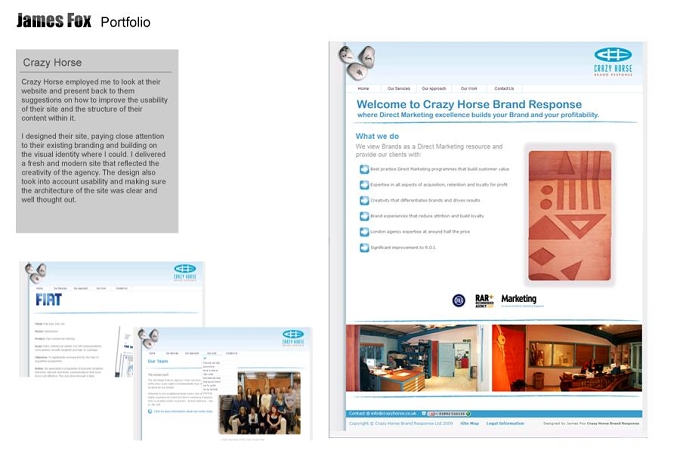Click the 'Portfolio' title text
The width and height of the screenshot is (680, 453).
point(125,22)
